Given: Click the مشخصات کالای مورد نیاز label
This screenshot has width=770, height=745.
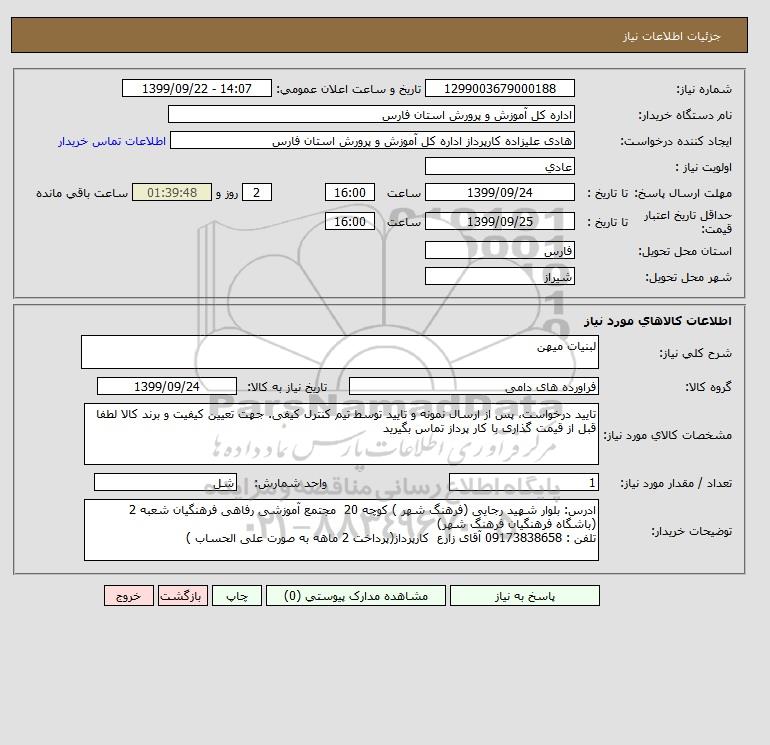Looking at the screenshot, I should (x=668, y=435).
